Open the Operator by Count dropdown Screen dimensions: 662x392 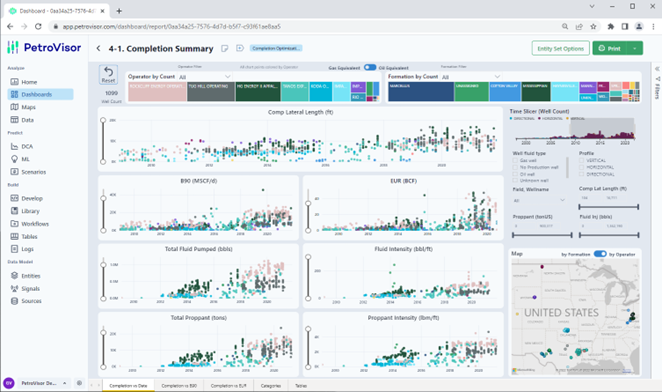(205, 76)
